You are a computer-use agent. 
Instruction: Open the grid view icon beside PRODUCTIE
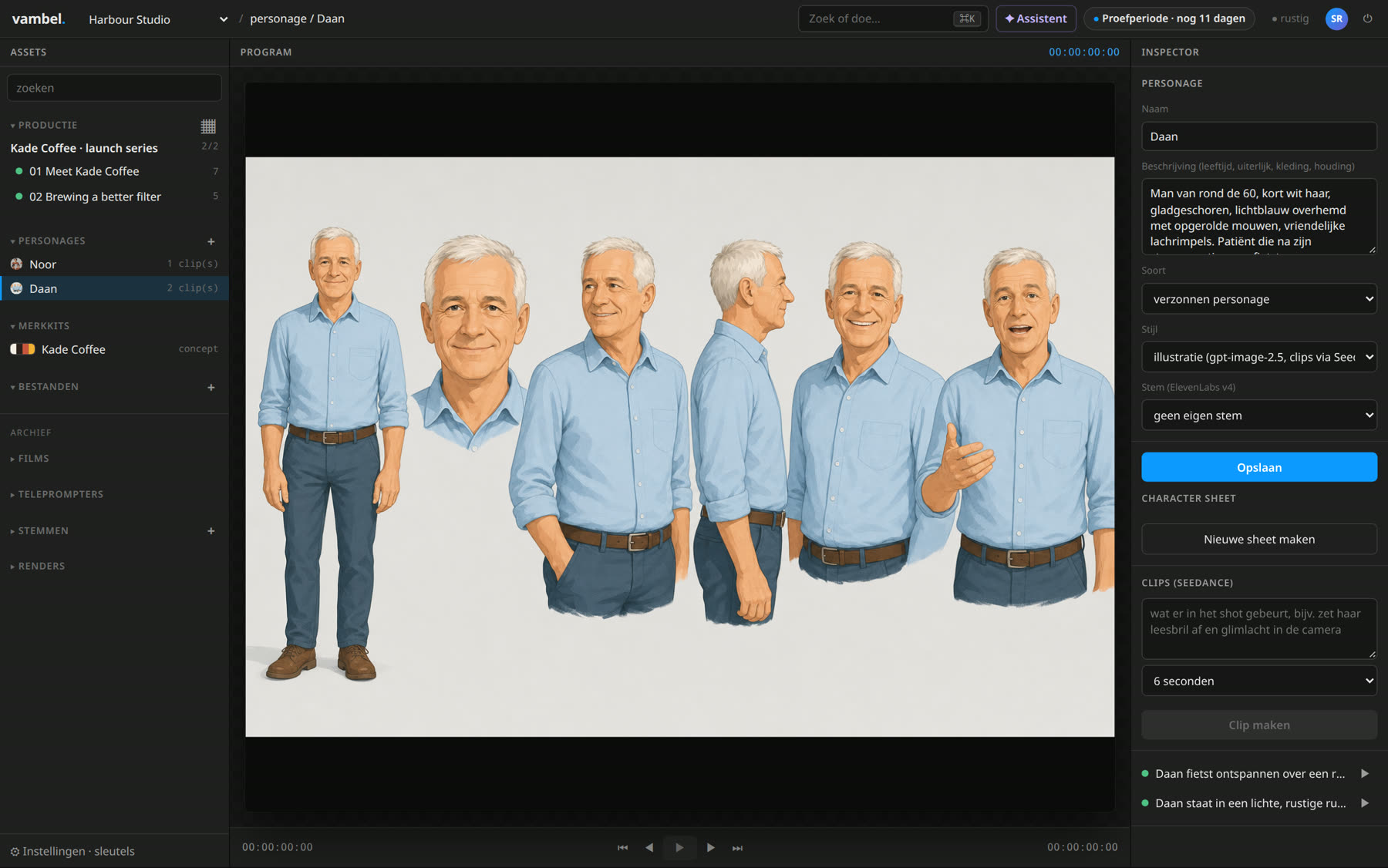[x=208, y=126]
